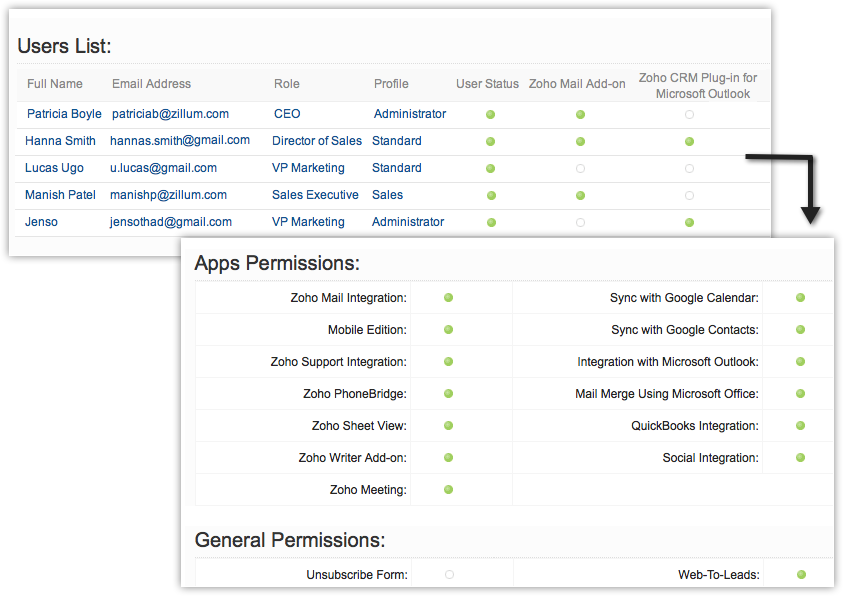The width and height of the screenshot is (845, 598).
Task: Enable Outlook plug-in for Manish Patel
Action: point(689,196)
